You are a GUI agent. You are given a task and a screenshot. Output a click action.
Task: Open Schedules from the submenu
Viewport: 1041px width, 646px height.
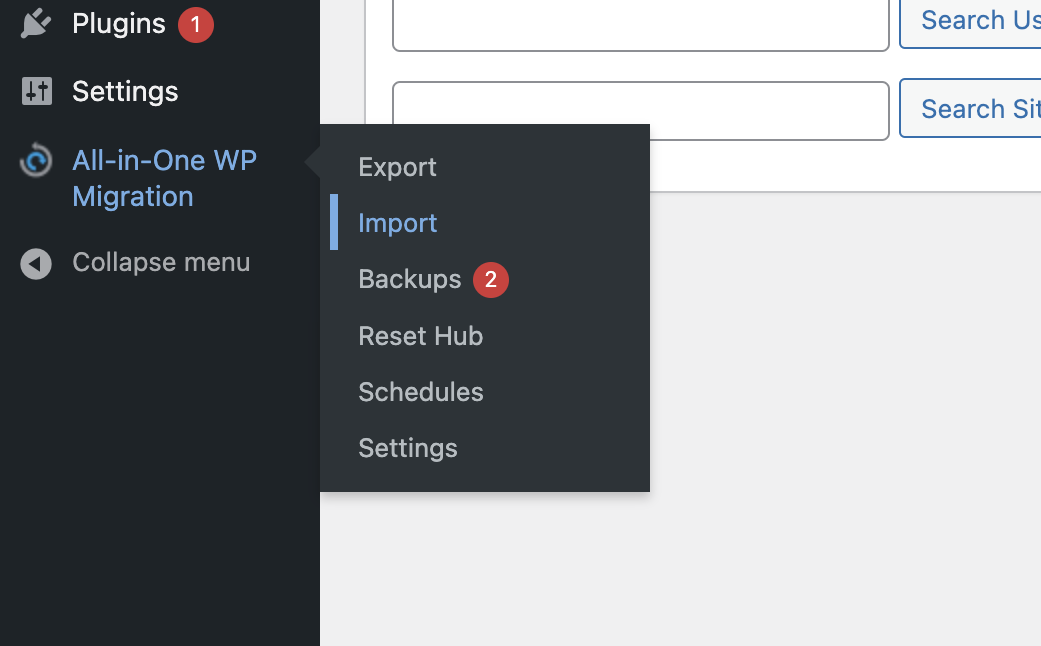pyautogui.click(x=420, y=392)
